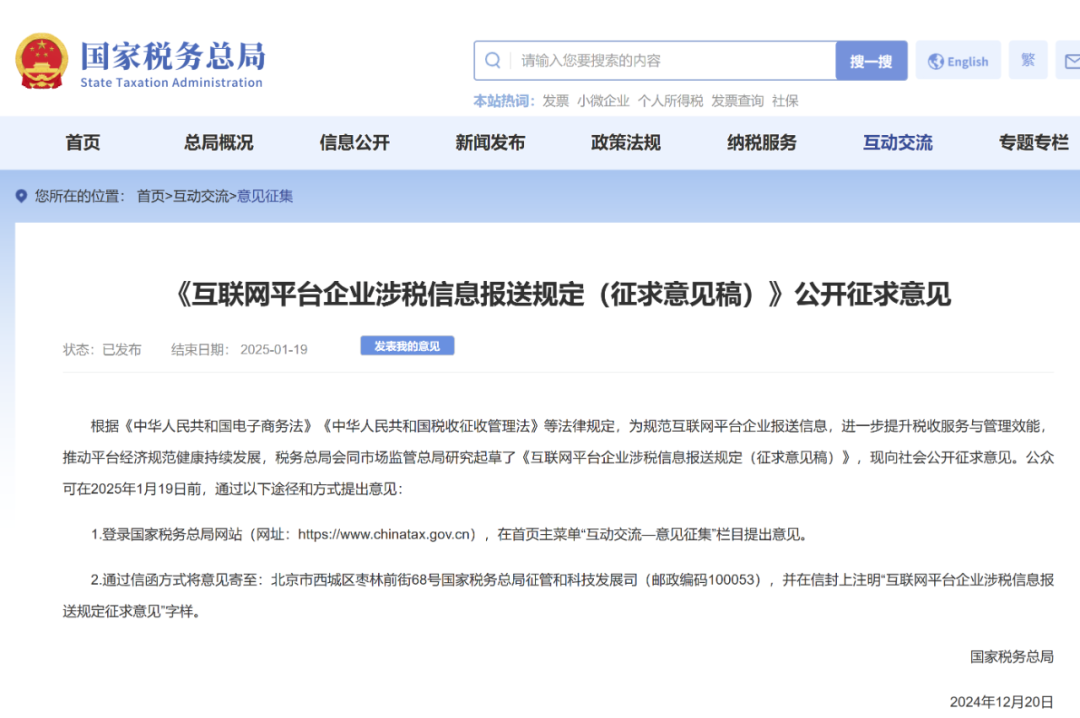Open the 互动交流 menu
Viewport: 1080px width, 718px height.
coord(896,143)
